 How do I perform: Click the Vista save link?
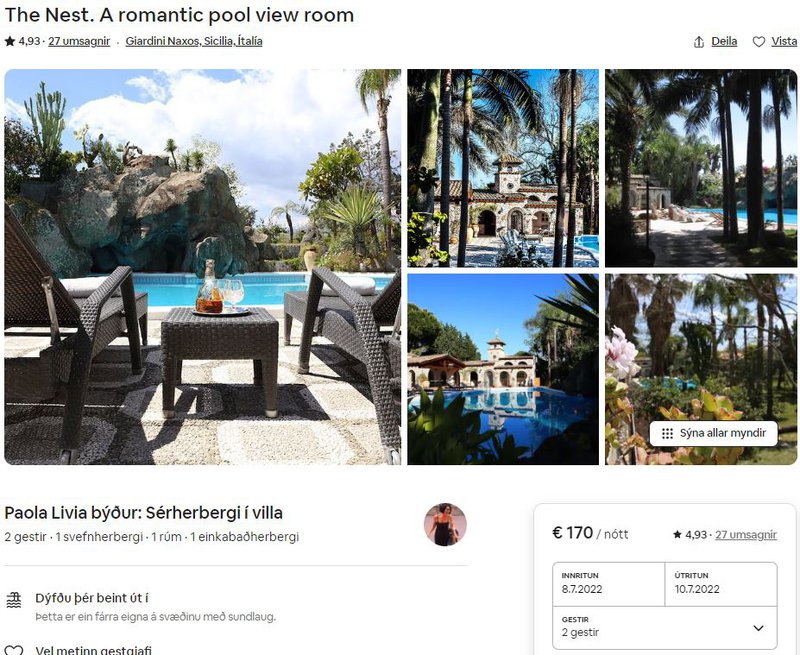(784, 41)
